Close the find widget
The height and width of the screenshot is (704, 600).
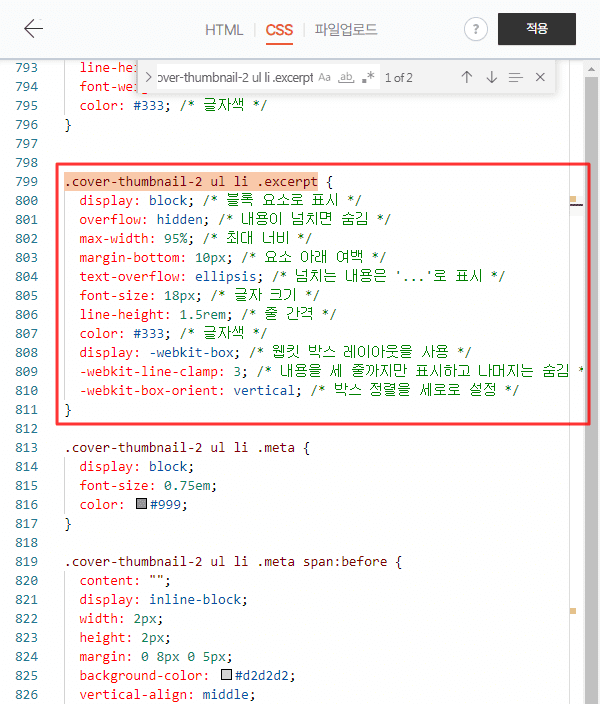[x=540, y=77]
